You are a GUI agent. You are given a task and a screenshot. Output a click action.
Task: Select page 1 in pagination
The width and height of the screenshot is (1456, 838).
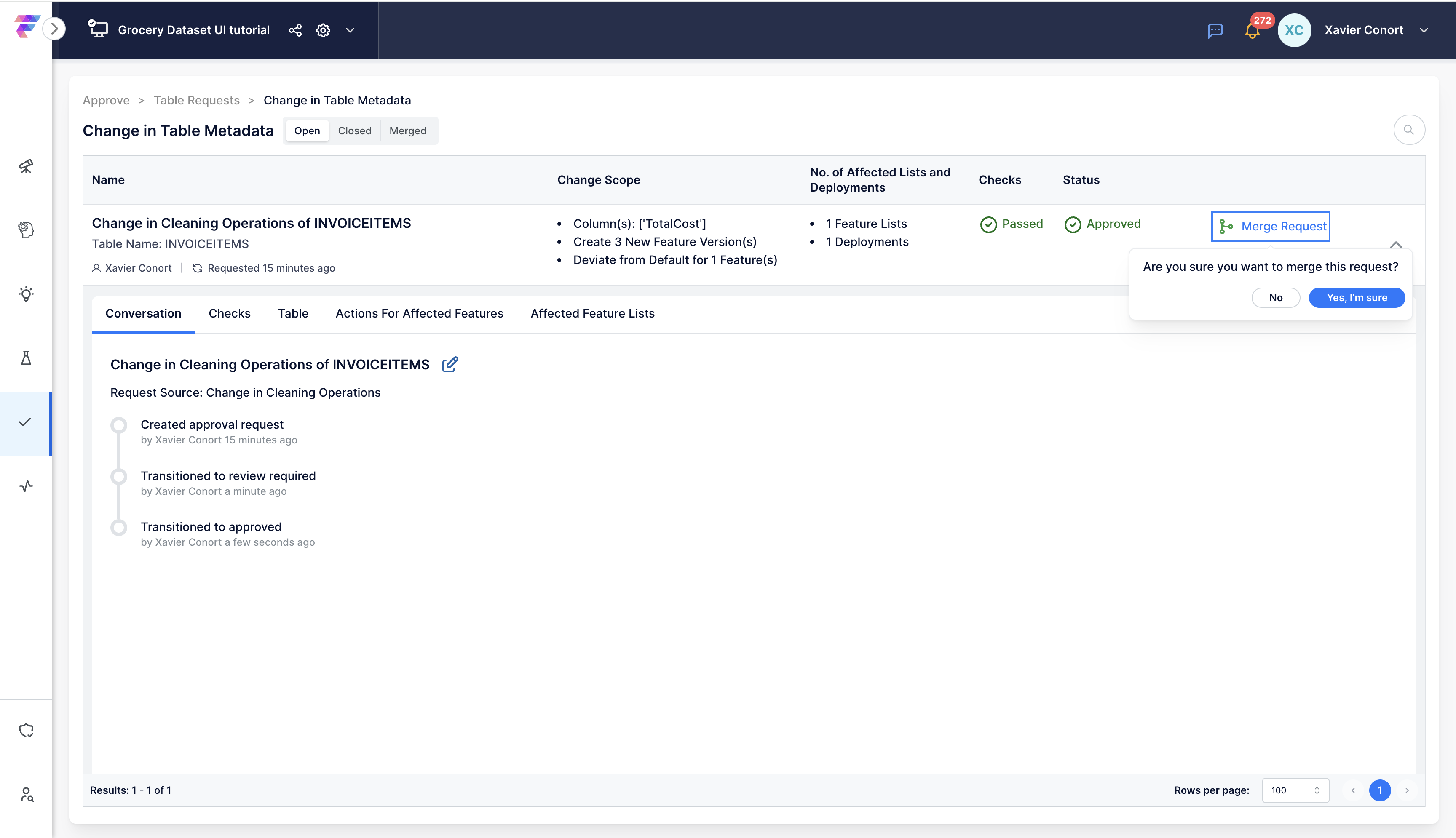pos(1379,790)
